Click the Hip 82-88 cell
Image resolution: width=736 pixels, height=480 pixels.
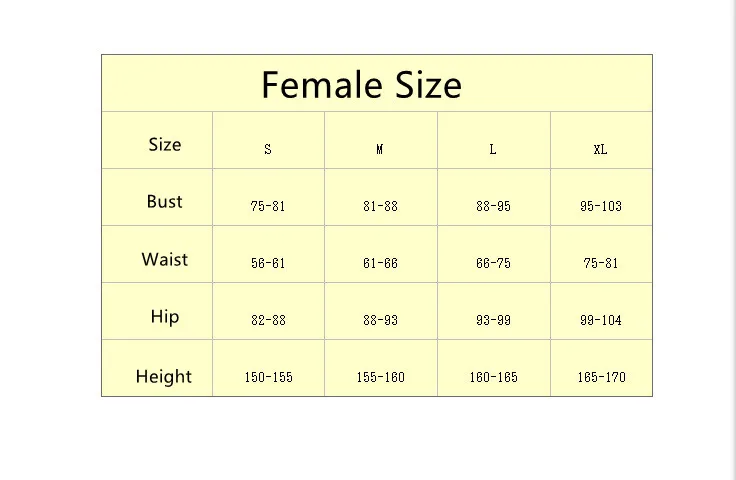coord(268,320)
